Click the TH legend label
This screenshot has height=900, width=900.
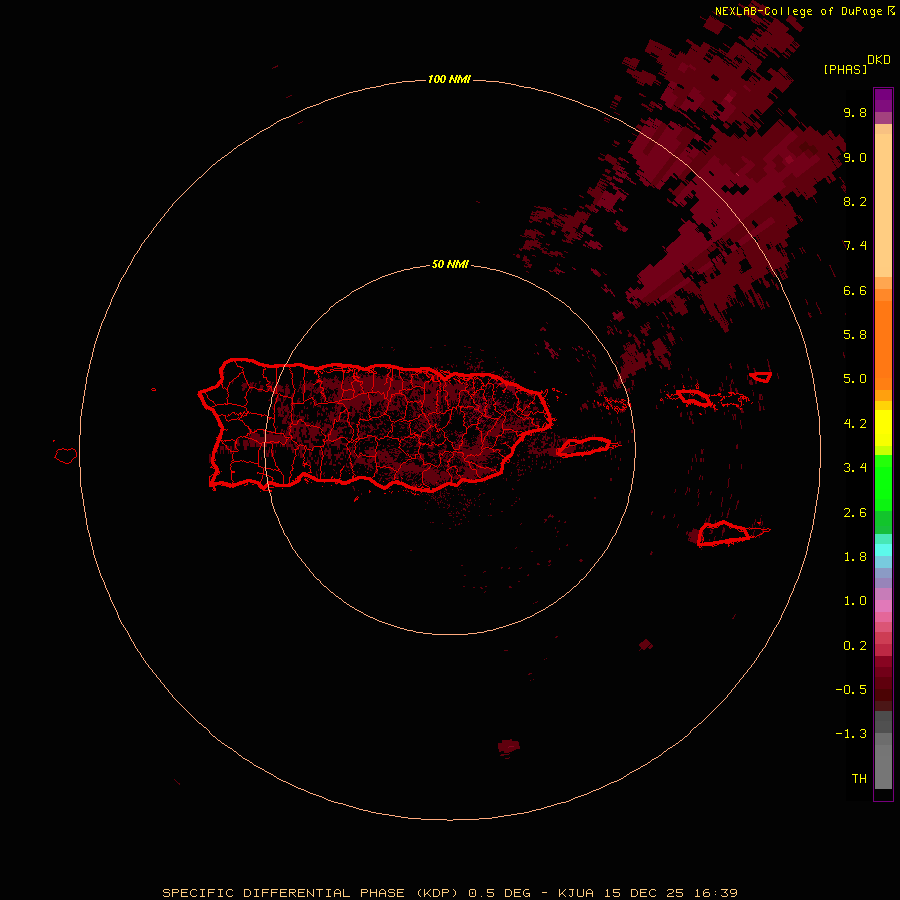859,779
